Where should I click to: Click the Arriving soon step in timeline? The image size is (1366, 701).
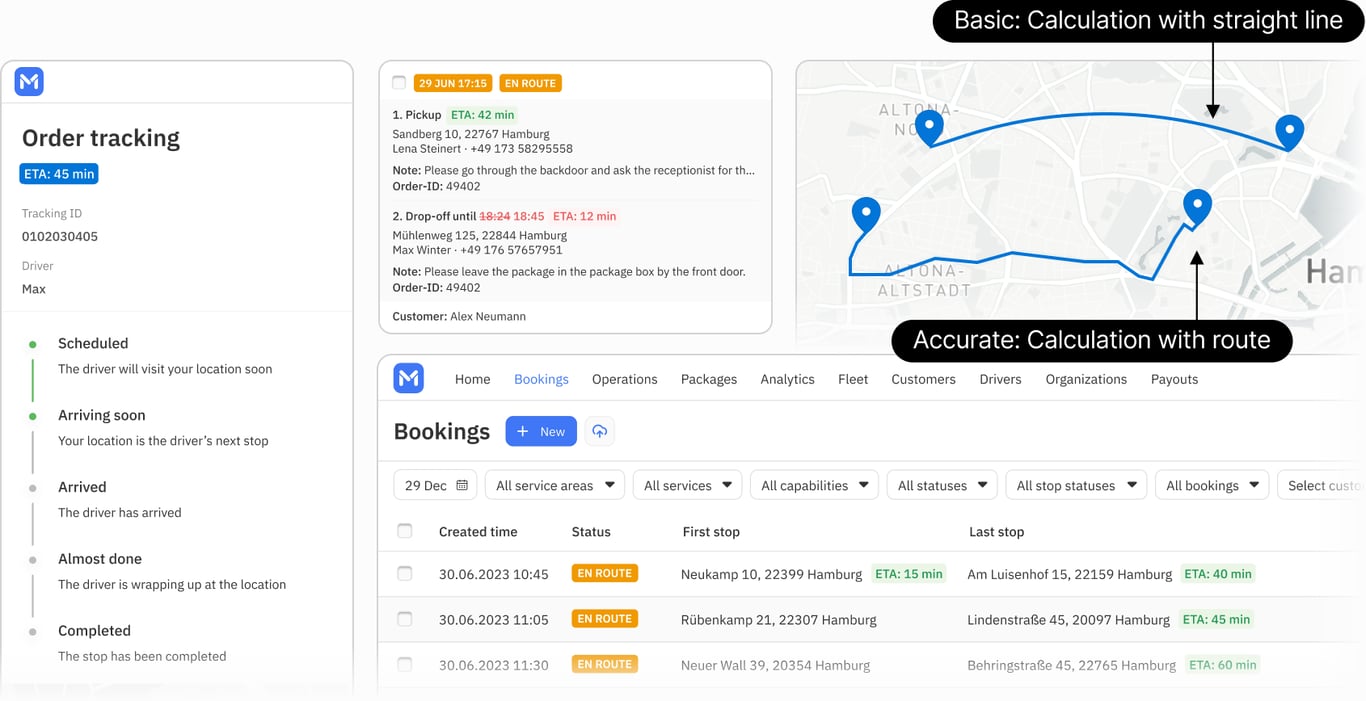point(101,415)
